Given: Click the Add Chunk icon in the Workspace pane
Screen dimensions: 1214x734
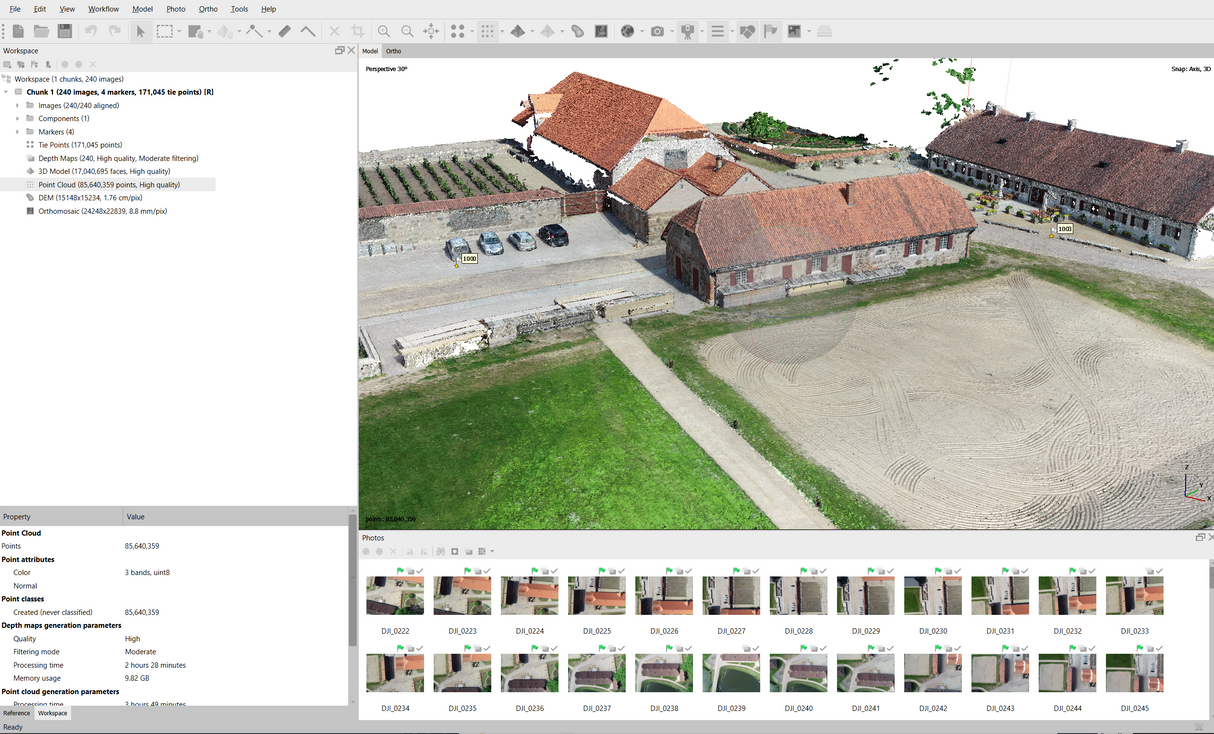Looking at the screenshot, I should pyautogui.click(x=8, y=63).
